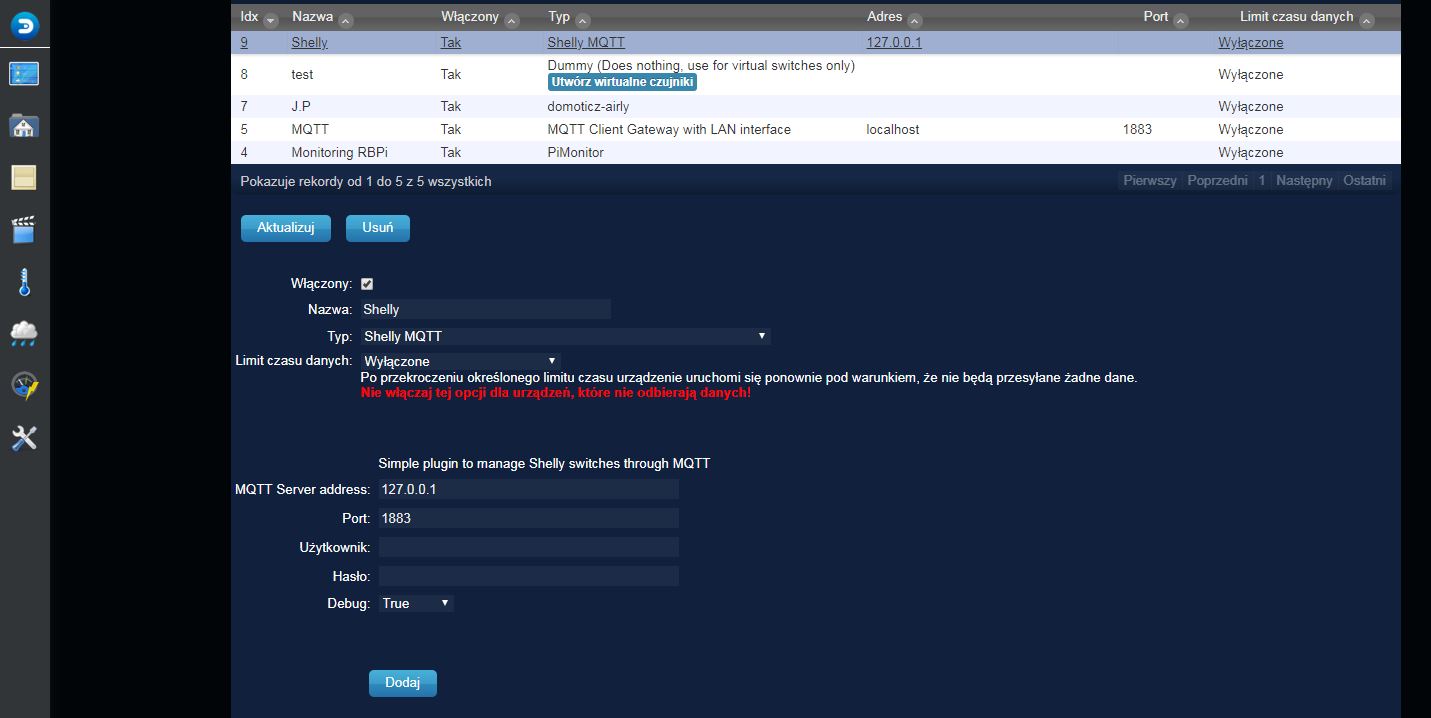Image resolution: width=1431 pixels, height=718 pixels.
Task: Go to Poprzedni page
Action: (x=1217, y=181)
